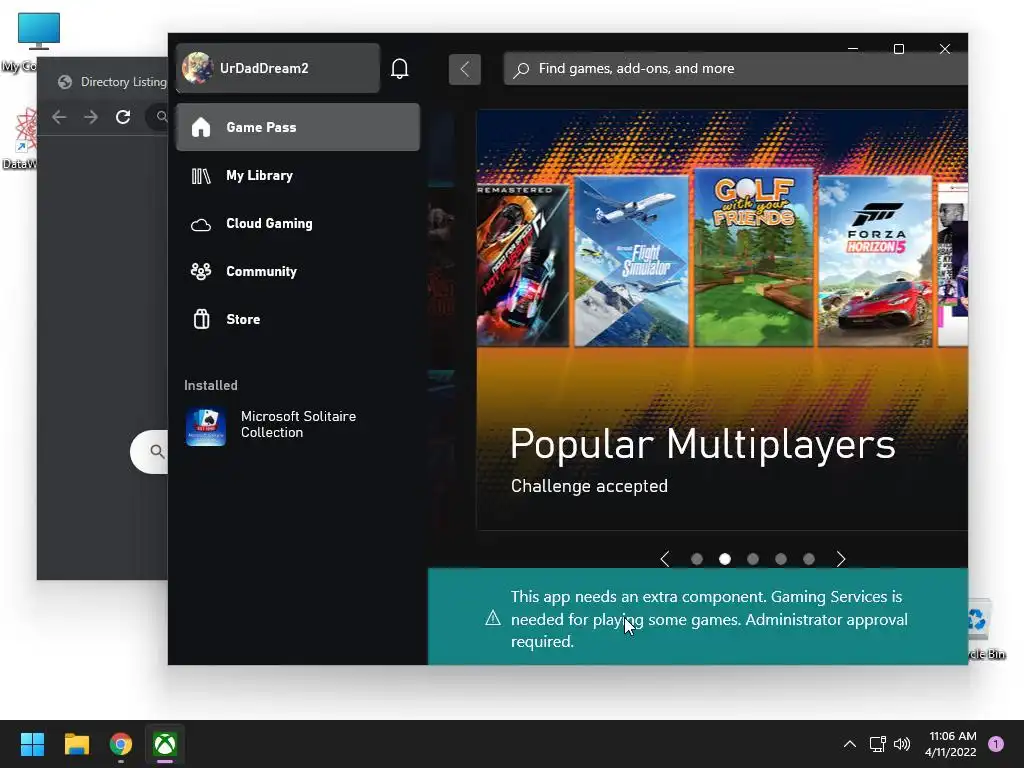Launch Microsoft Solitaire Collection from Installed list
Image resolution: width=1024 pixels, height=768 pixels.
[298, 426]
